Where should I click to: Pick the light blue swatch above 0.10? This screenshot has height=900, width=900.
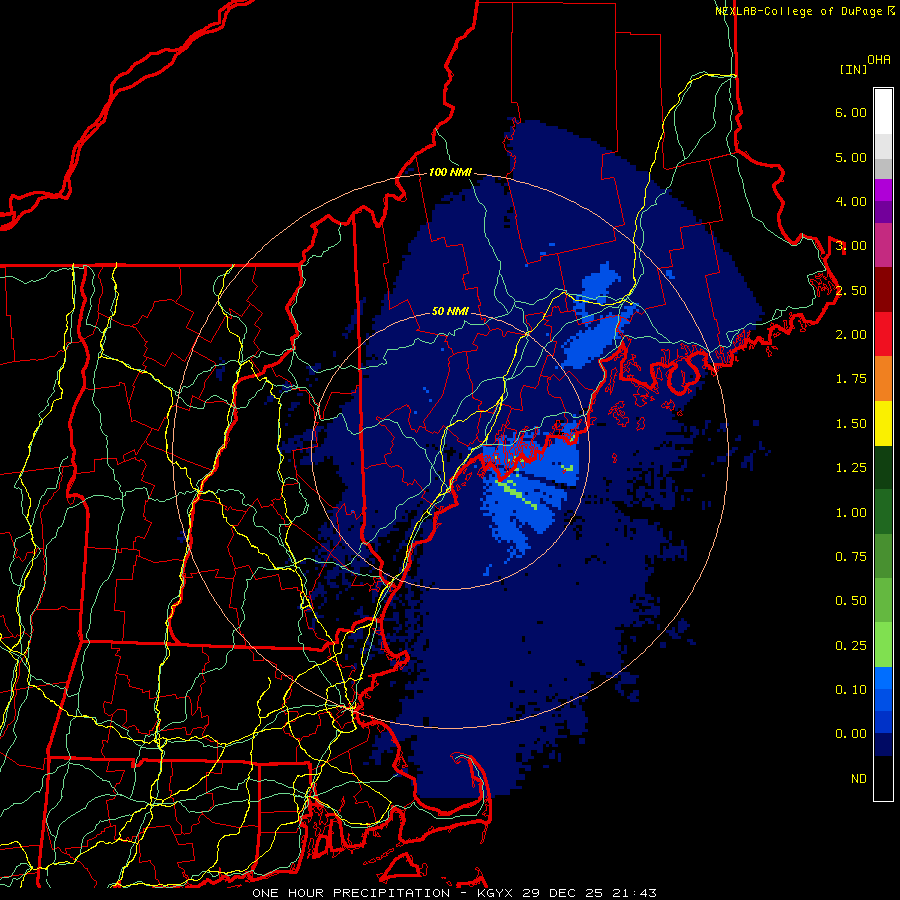(883, 678)
